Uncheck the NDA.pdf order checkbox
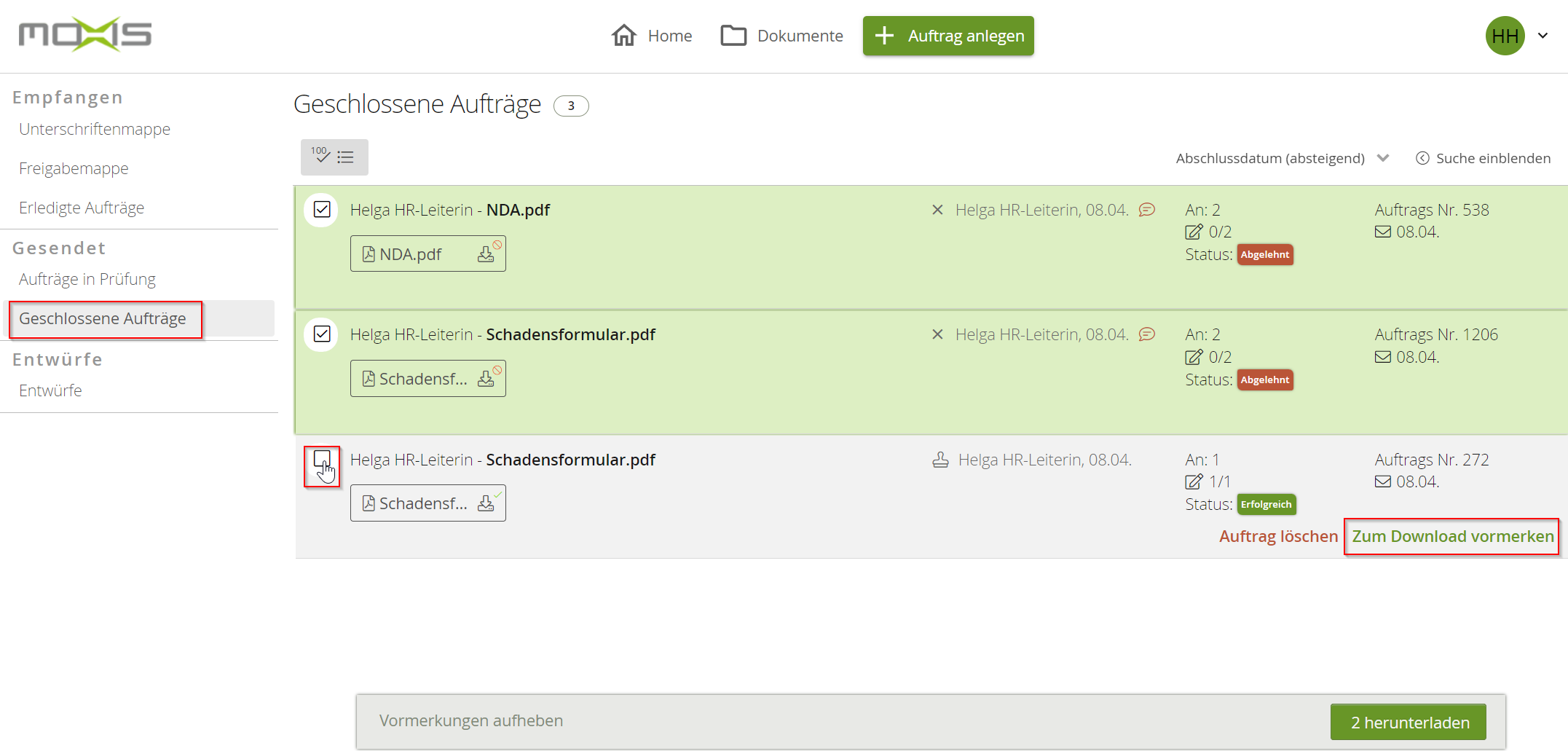 pyautogui.click(x=321, y=210)
